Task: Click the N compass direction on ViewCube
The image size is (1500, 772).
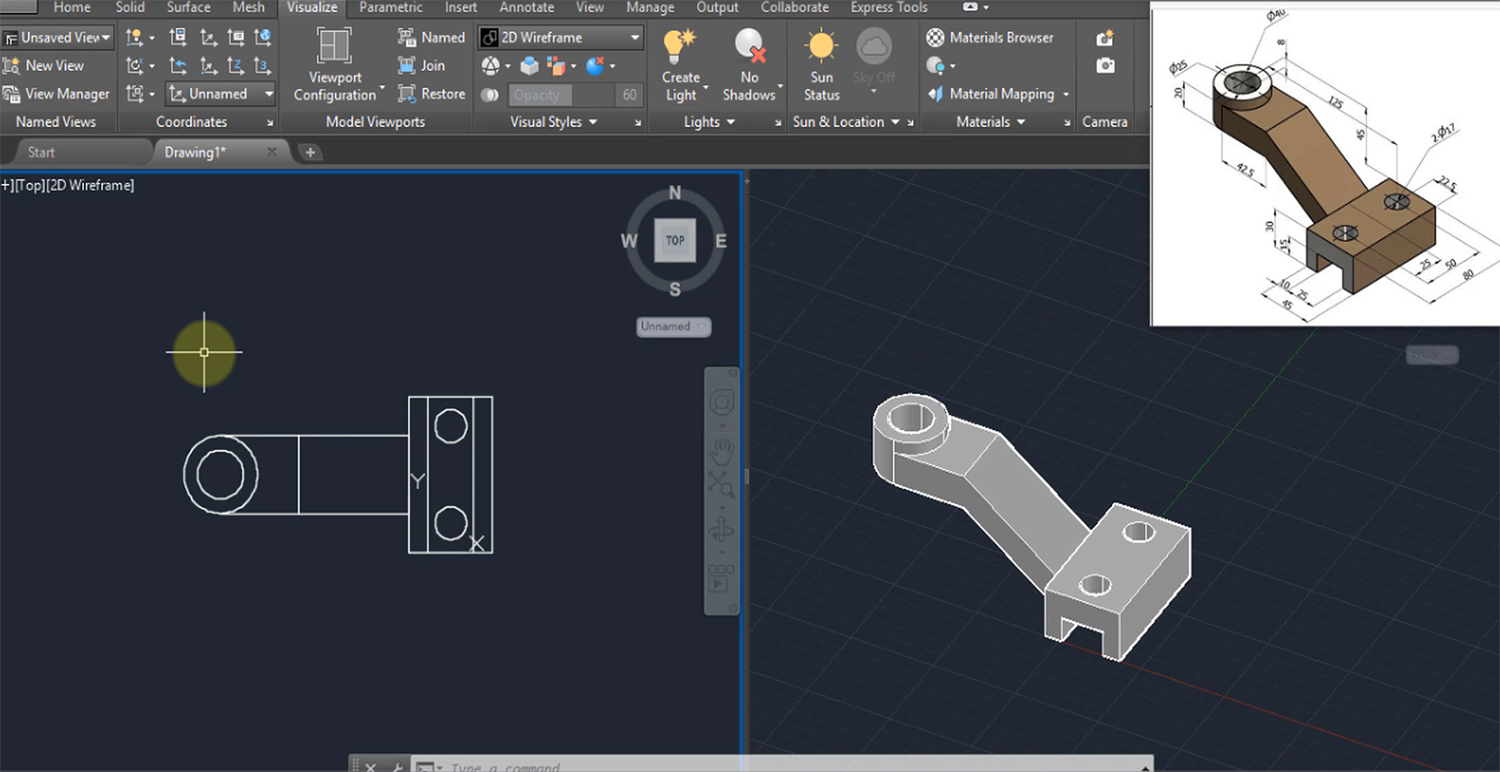Action: click(x=675, y=193)
